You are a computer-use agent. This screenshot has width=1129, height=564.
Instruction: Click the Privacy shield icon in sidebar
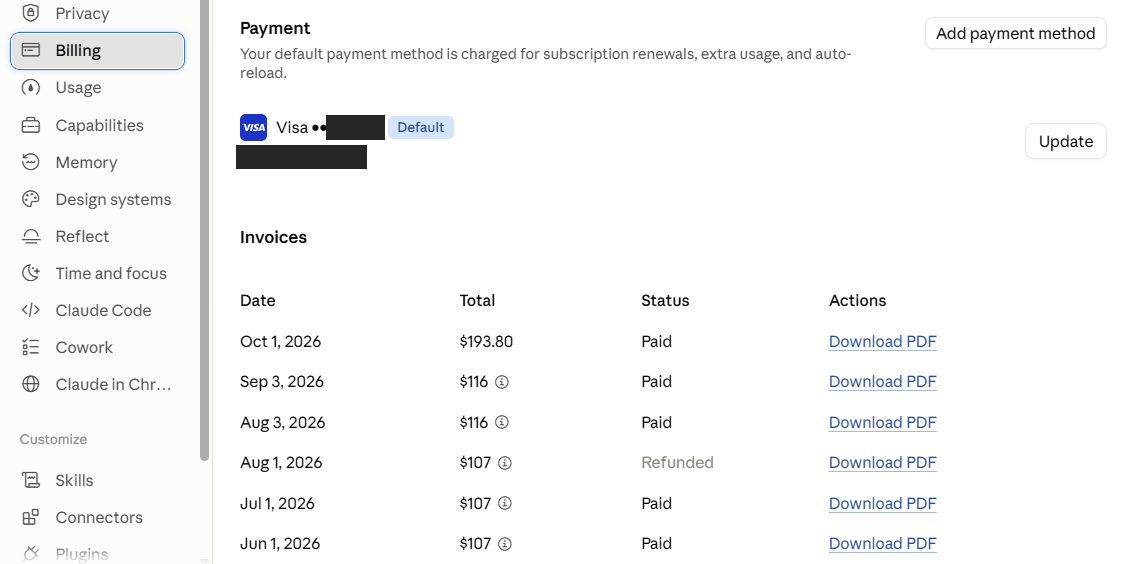coord(30,13)
